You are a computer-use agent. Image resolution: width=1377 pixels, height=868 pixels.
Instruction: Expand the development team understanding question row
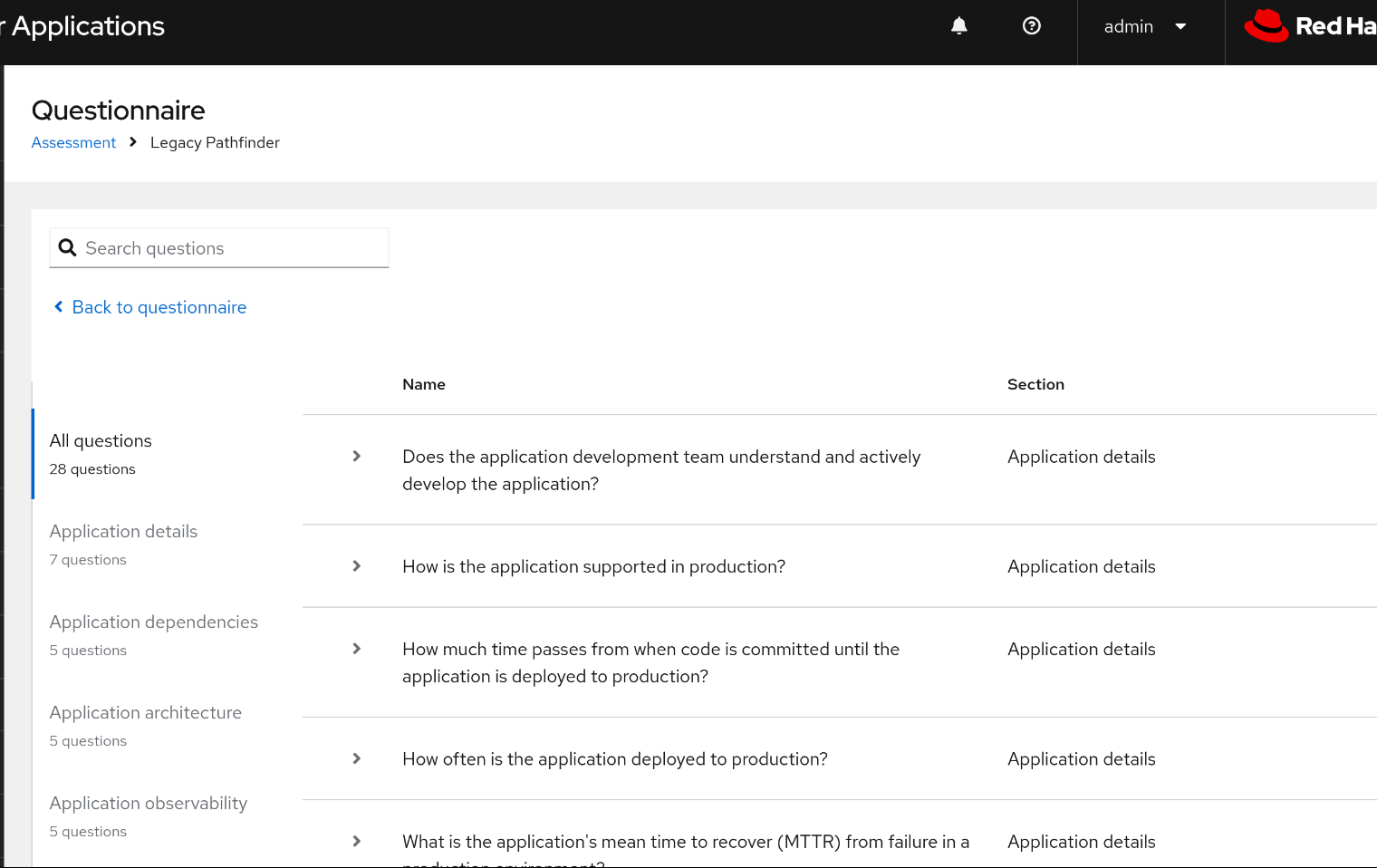pos(356,457)
